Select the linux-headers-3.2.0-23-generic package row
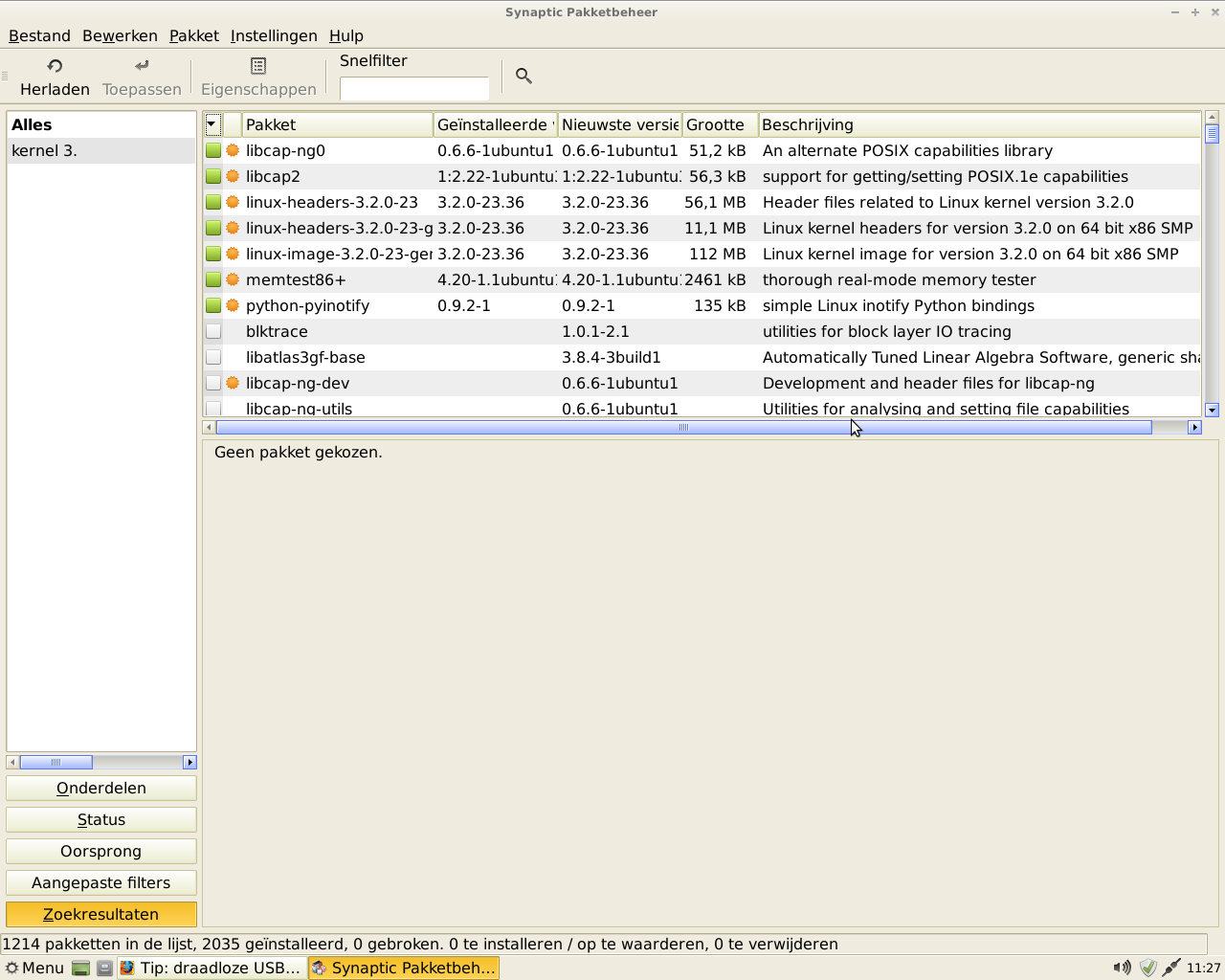This screenshot has height=980, width=1225. [x=702, y=228]
